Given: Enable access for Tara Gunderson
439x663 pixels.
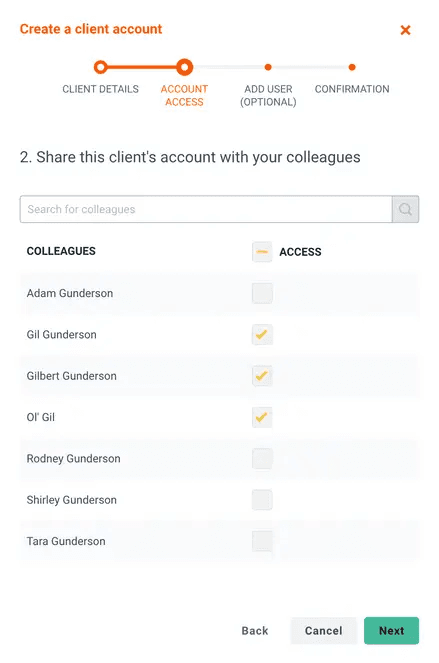Looking at the screenshot, I should coord(262,541).
